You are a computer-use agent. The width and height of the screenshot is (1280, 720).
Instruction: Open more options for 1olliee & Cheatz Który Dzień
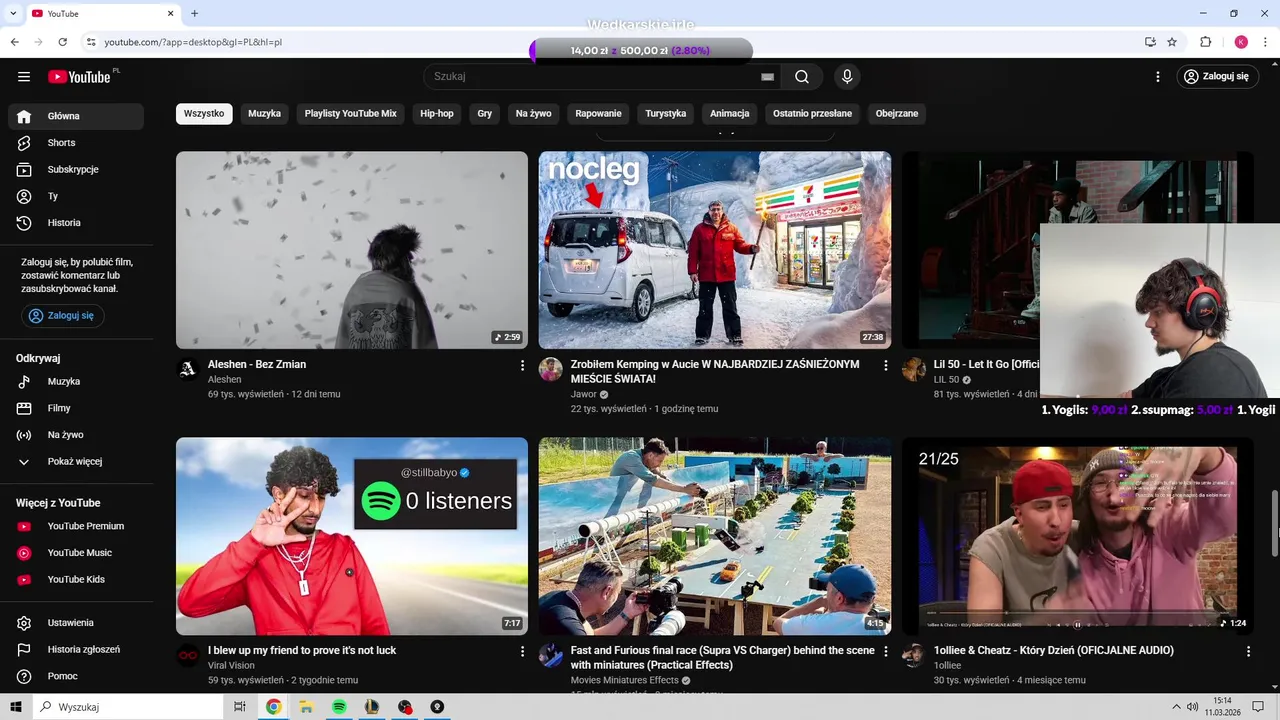pos(1248,651)
